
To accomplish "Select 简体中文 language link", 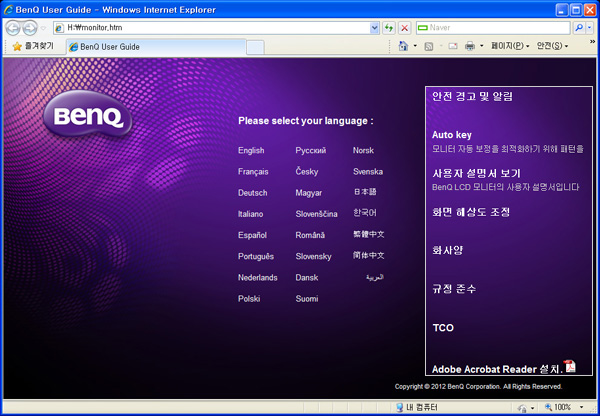I will coord(368,255).
